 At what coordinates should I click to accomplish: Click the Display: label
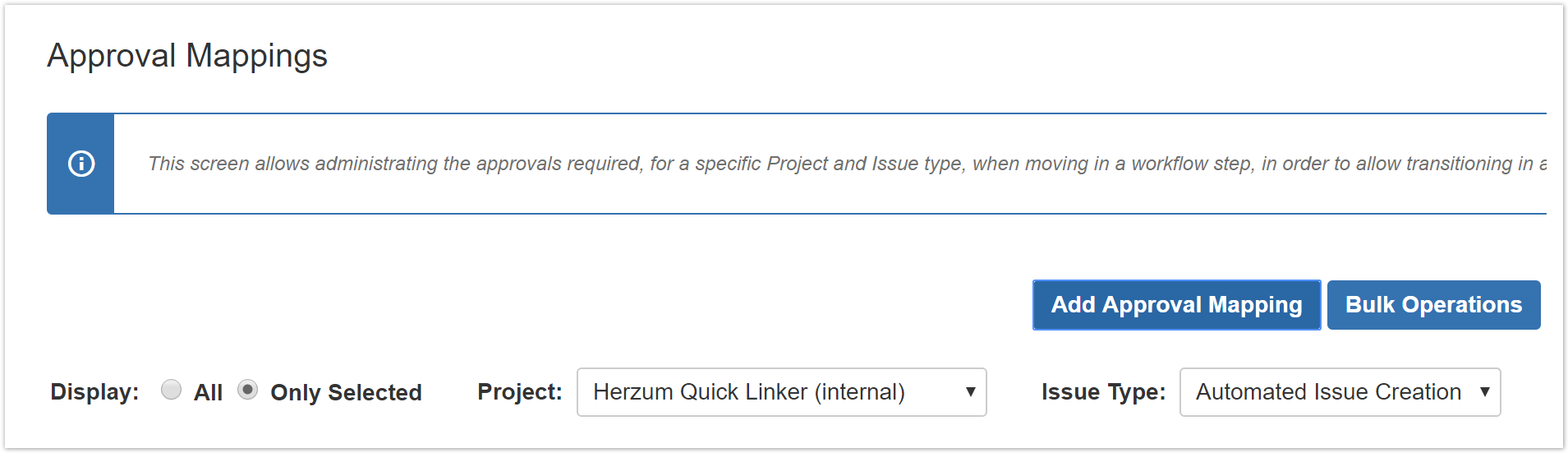(x=94, y=392)
